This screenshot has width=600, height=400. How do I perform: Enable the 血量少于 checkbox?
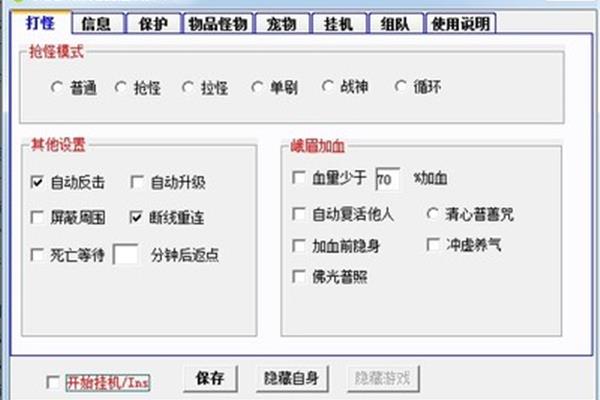pos(298,177)
